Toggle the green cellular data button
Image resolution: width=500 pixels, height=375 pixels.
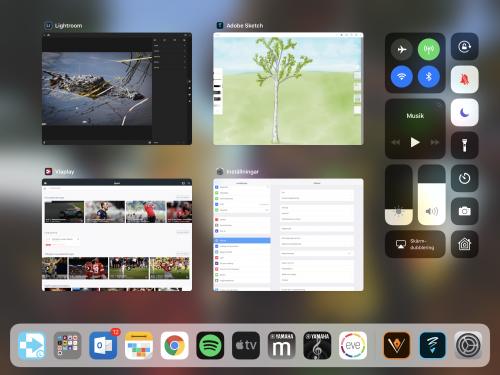click(x=429, y=49)
